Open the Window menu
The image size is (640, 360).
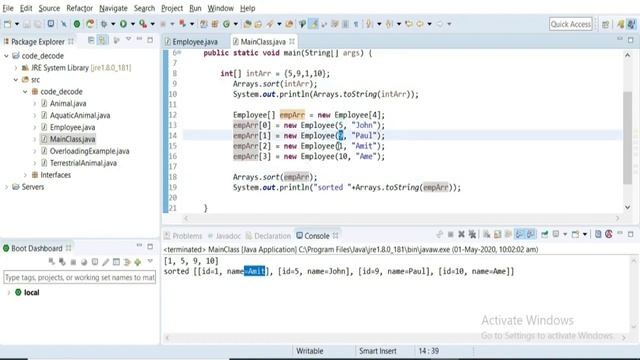(220, 8)
